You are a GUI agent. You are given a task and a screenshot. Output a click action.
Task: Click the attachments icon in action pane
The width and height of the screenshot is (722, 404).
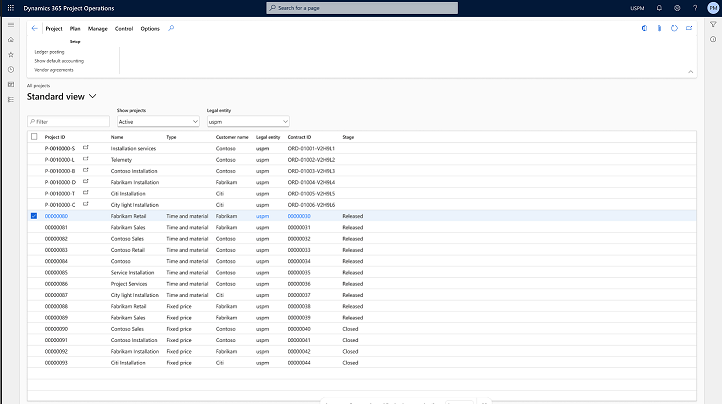coord(659,28)
